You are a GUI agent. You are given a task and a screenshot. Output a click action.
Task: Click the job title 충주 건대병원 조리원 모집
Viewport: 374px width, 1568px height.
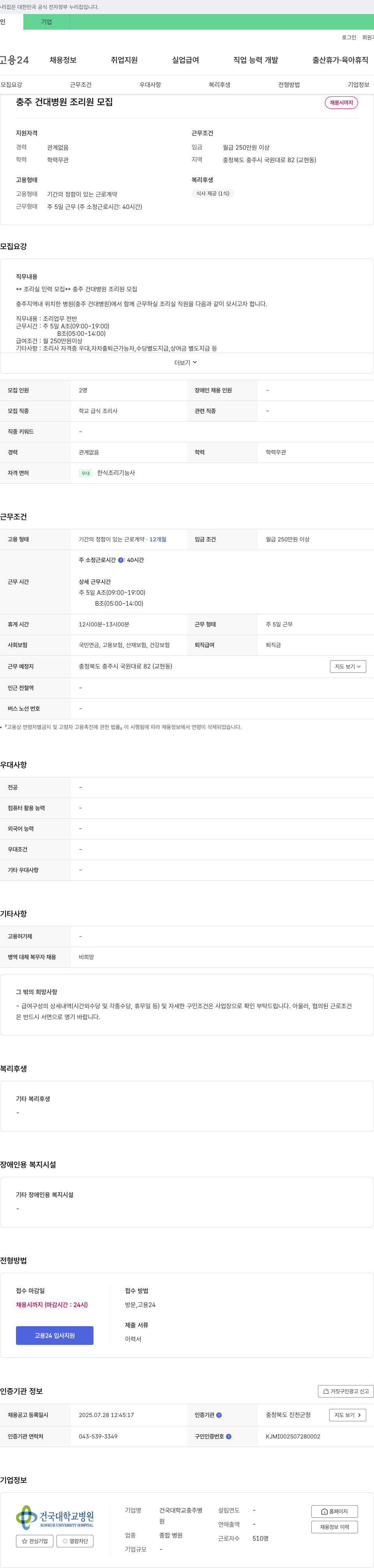tap(64, 102)
